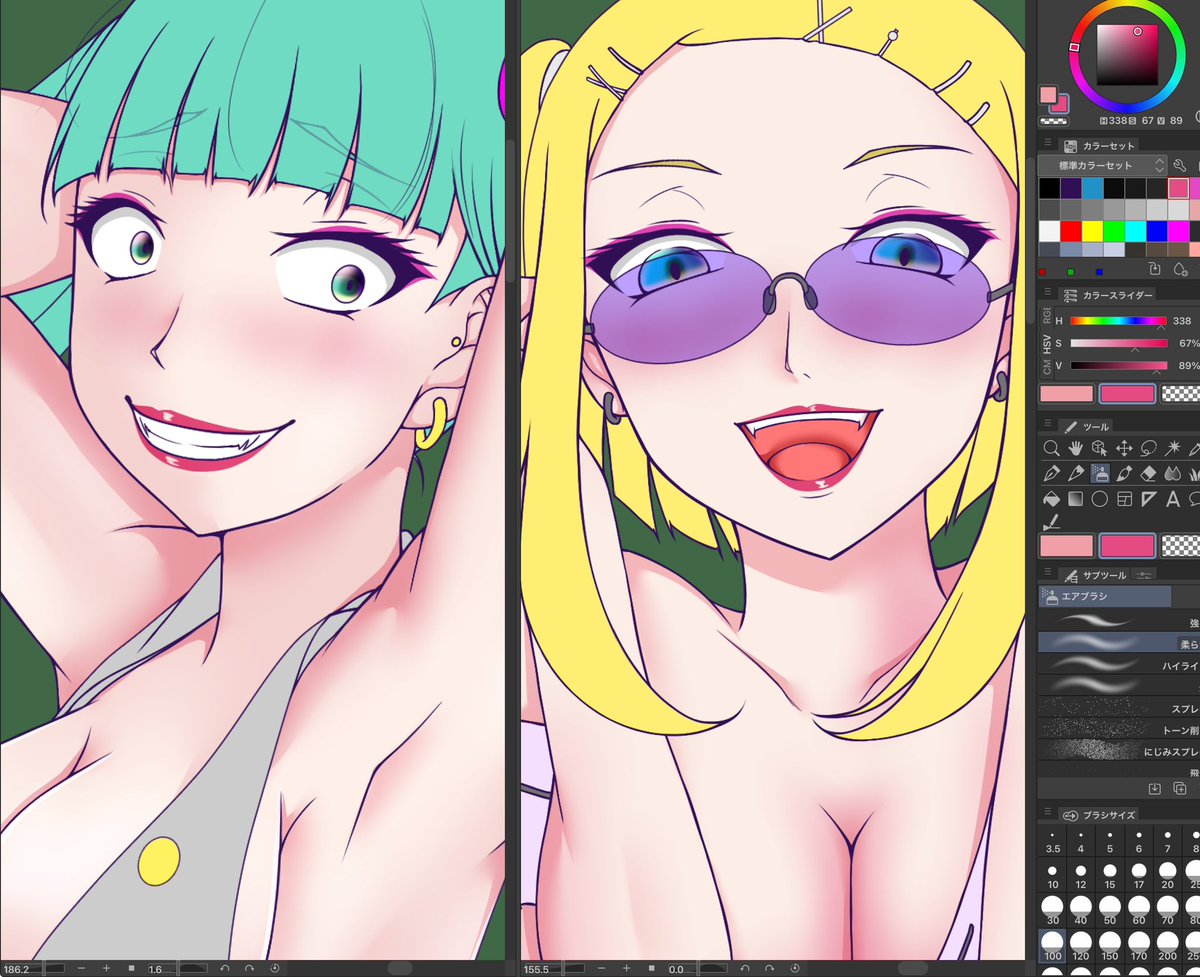Viewport: 1200px width, 977px height.
Task: Click import sub tool icon below brush list
Action: click(x=1154, y=788)
